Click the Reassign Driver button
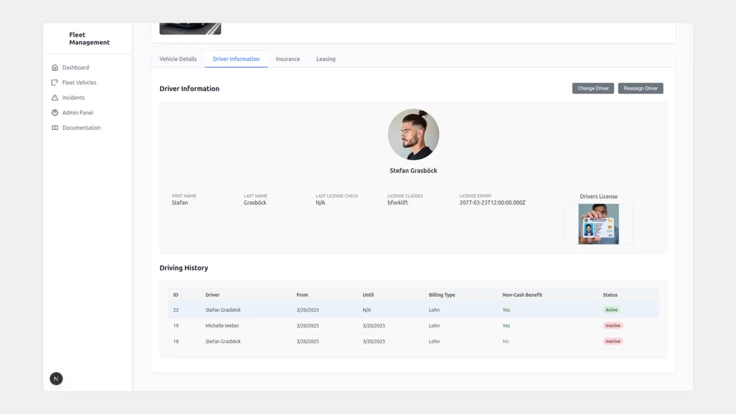 [x=640, y=88]
